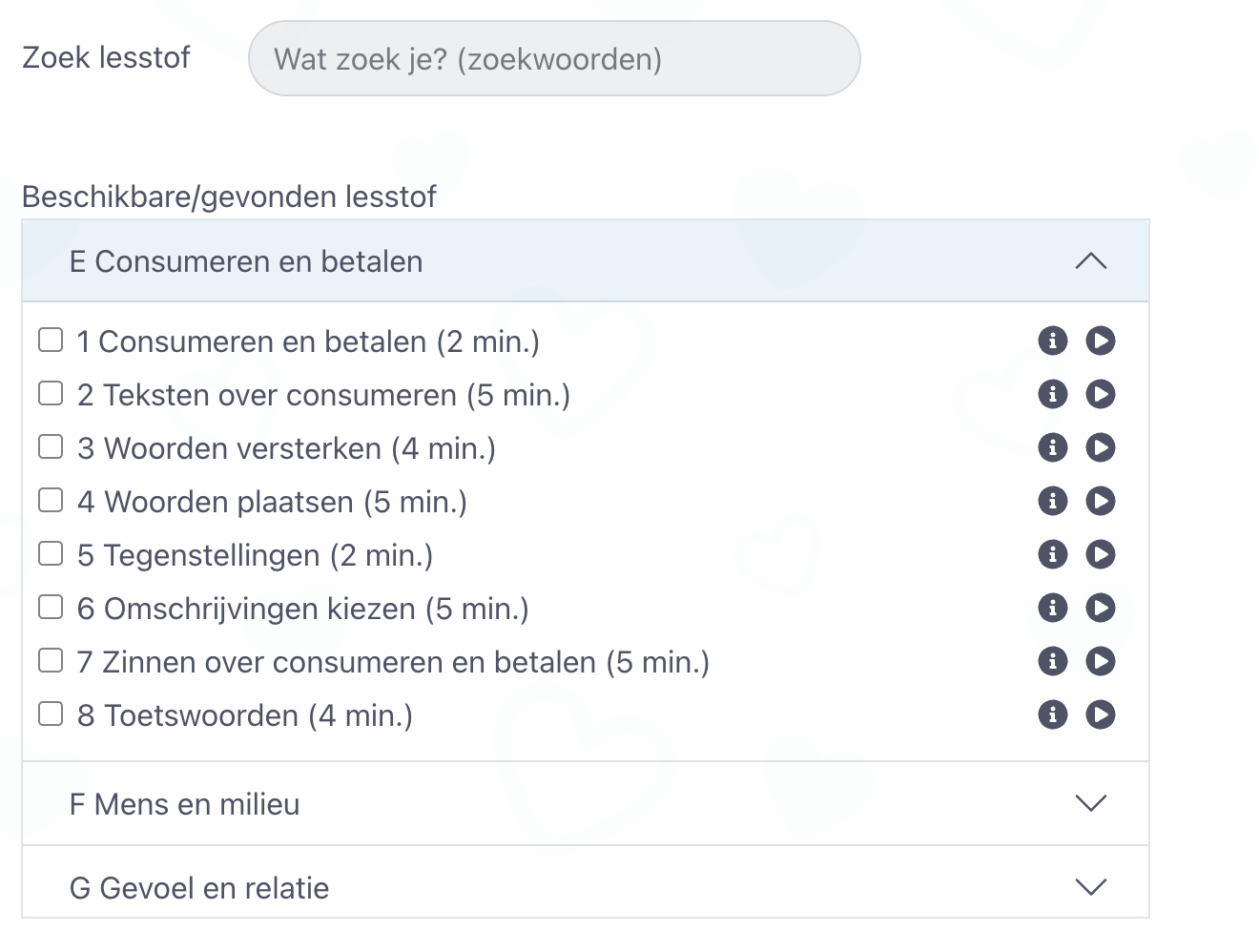Screen dimensions: 1259x952
Task: Open info for "2 Teksten over consumeren"
Action: tap(1053, 394)
